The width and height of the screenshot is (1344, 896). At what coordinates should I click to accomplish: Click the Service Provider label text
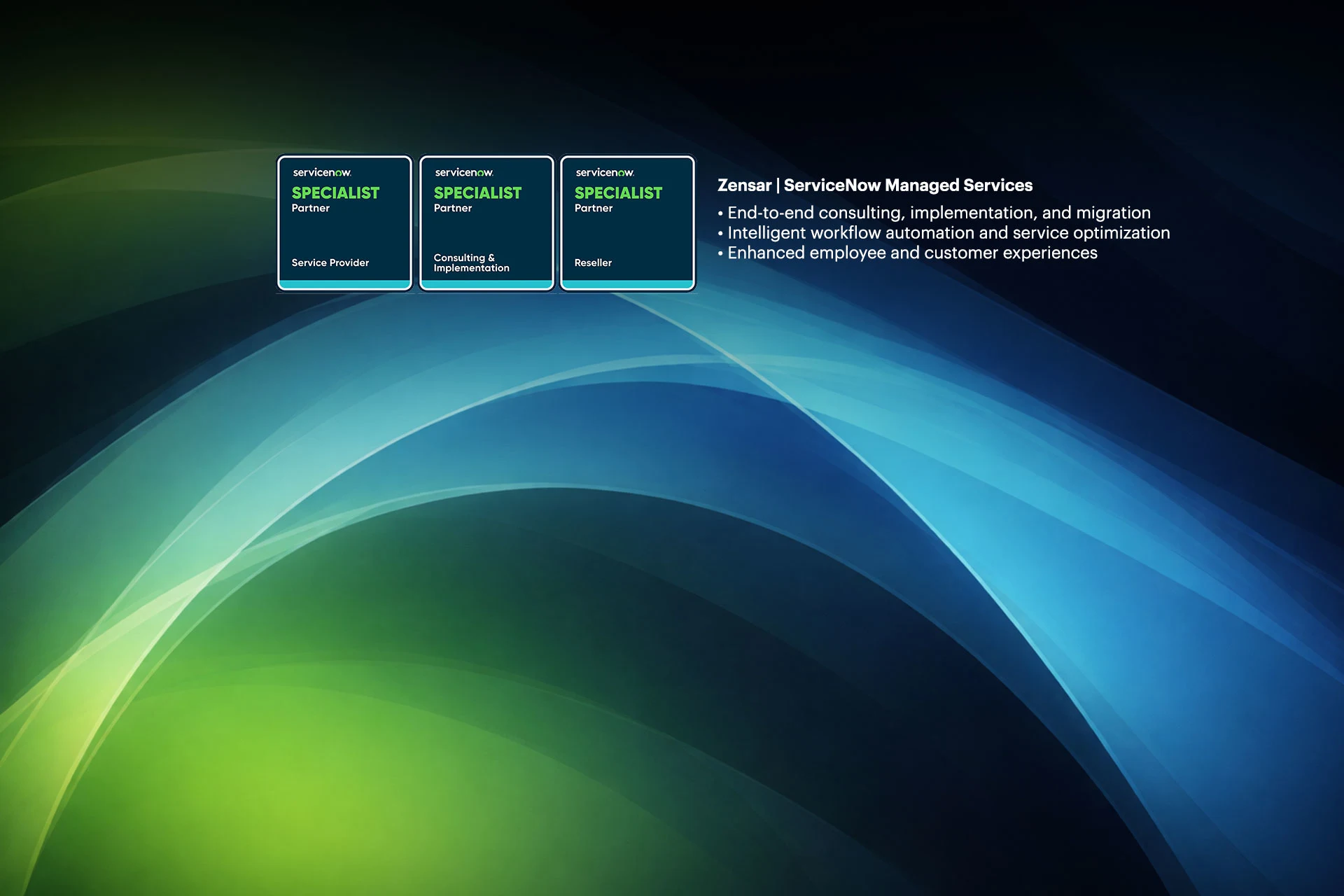(x=330, y=262)
